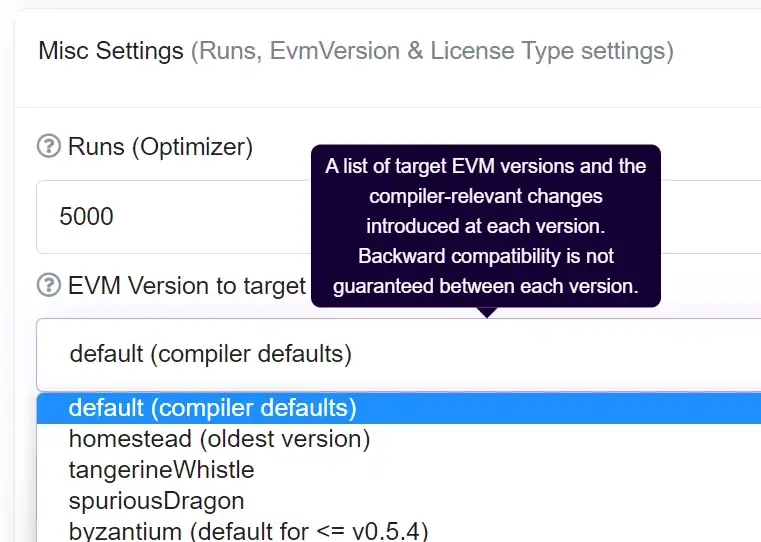
Task: Select the tangerineWhistle option
Action: [161, 469]
